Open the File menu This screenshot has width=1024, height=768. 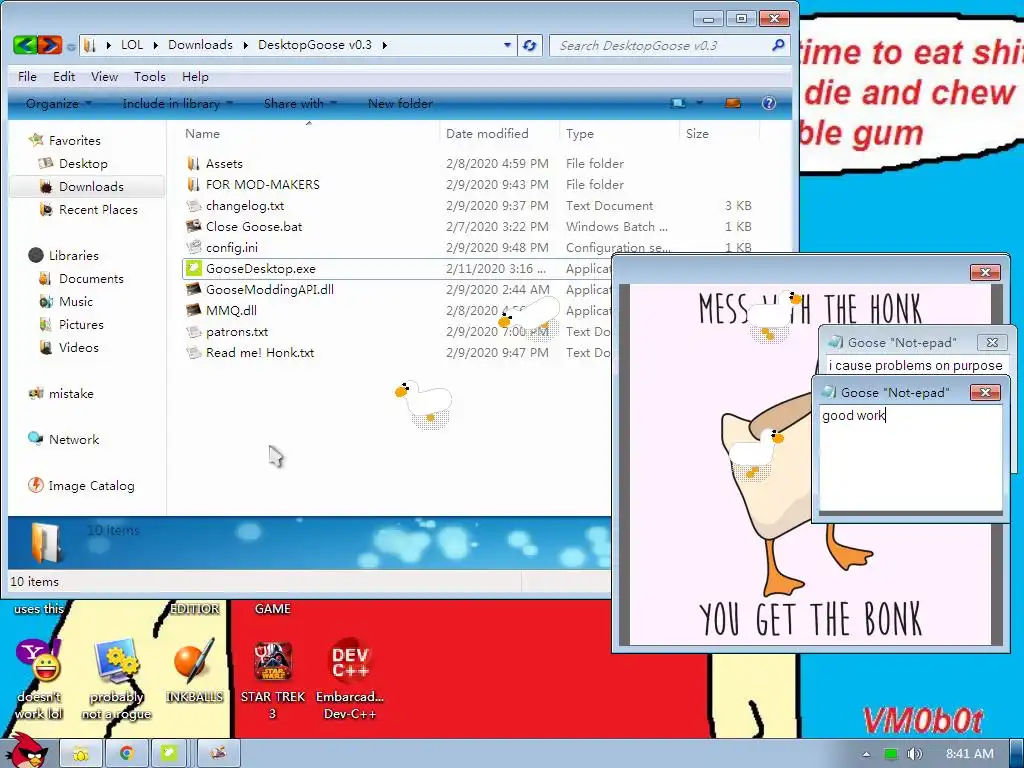pos(27,76)
